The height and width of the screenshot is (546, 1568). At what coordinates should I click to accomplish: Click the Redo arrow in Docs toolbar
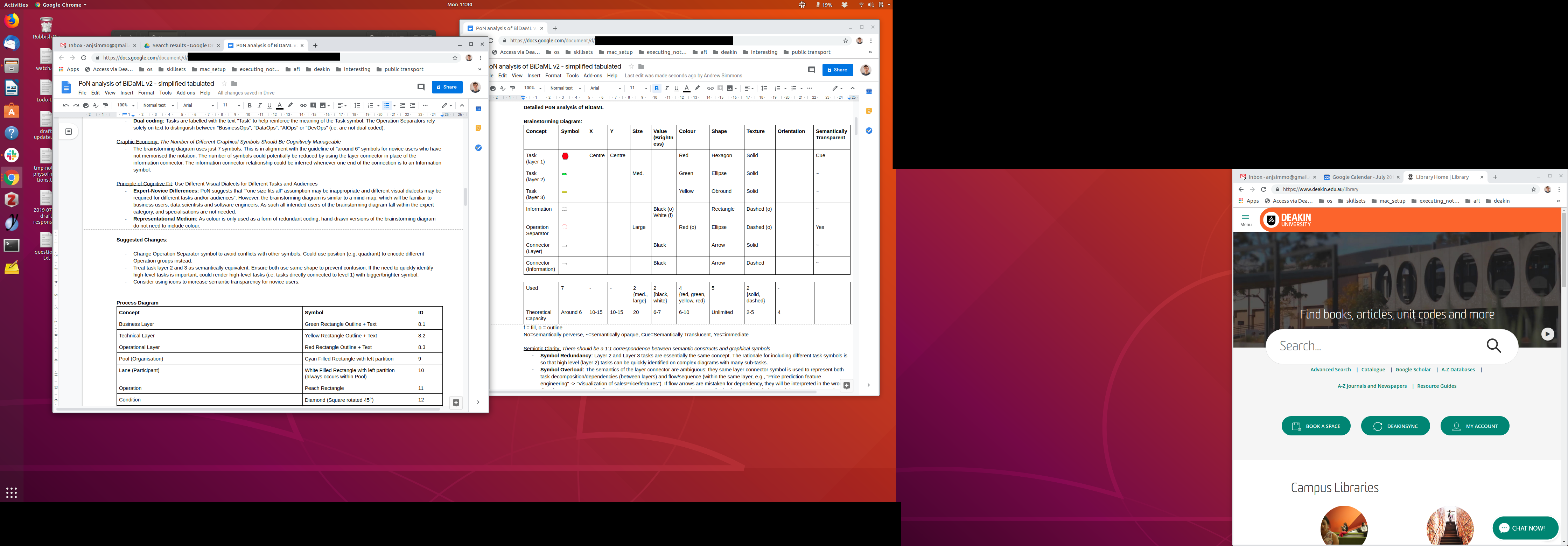(x=76, y=105)
